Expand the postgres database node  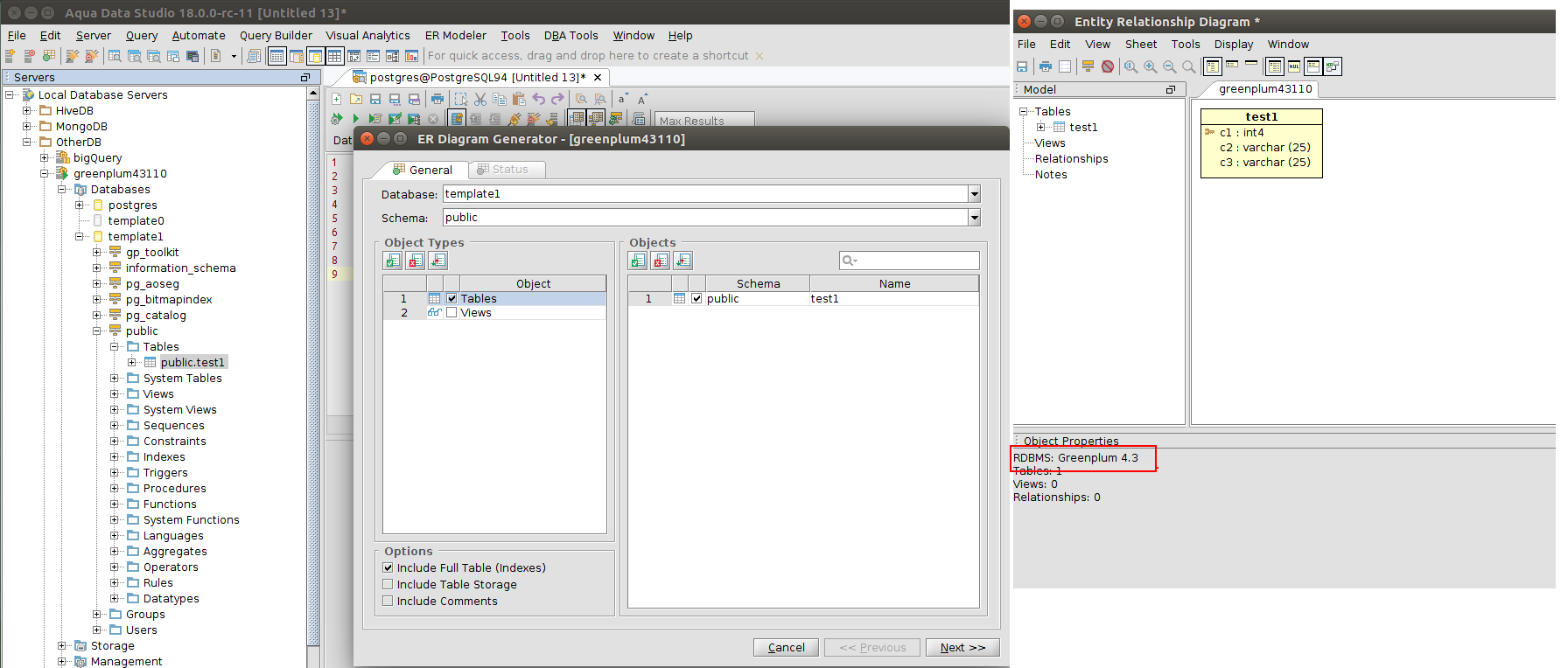point(80,205)
